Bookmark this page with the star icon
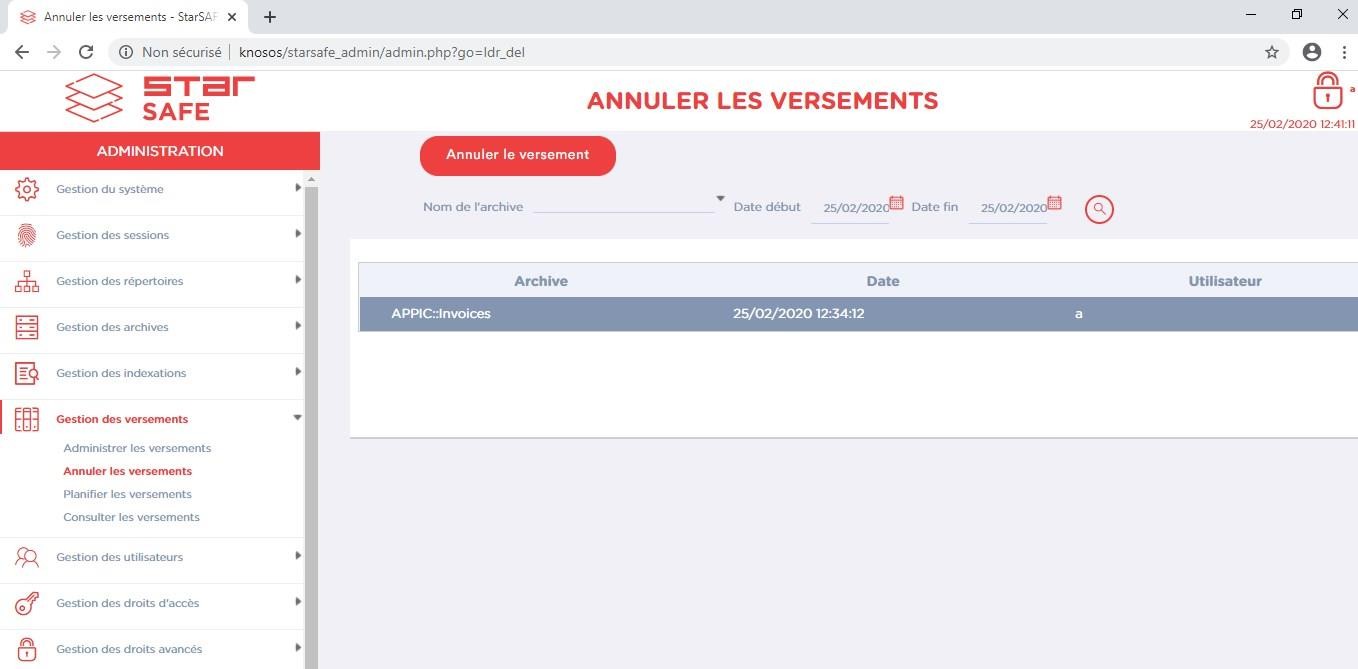 1272,52
